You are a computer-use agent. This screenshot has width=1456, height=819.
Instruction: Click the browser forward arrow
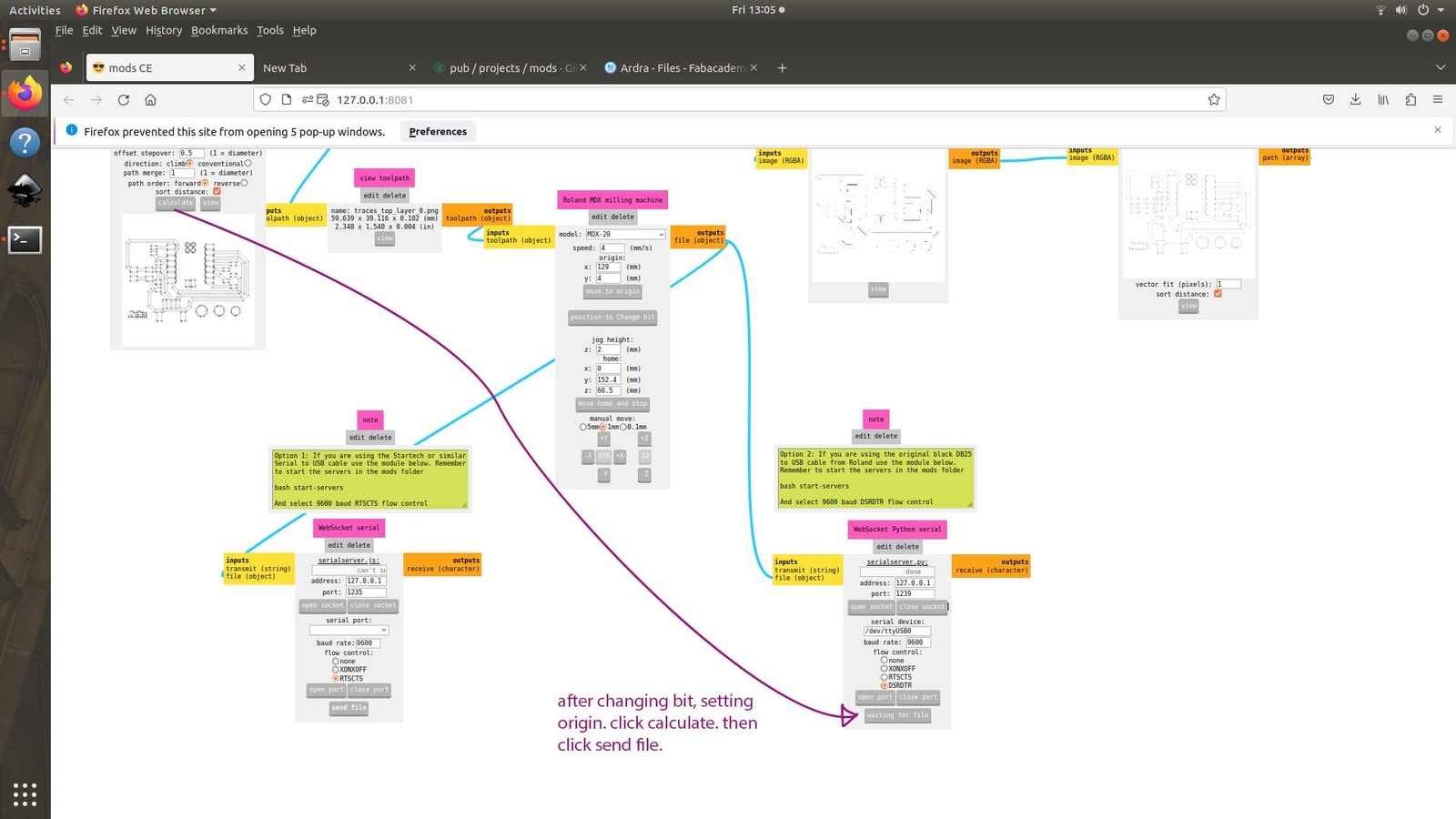click(96, 100)
